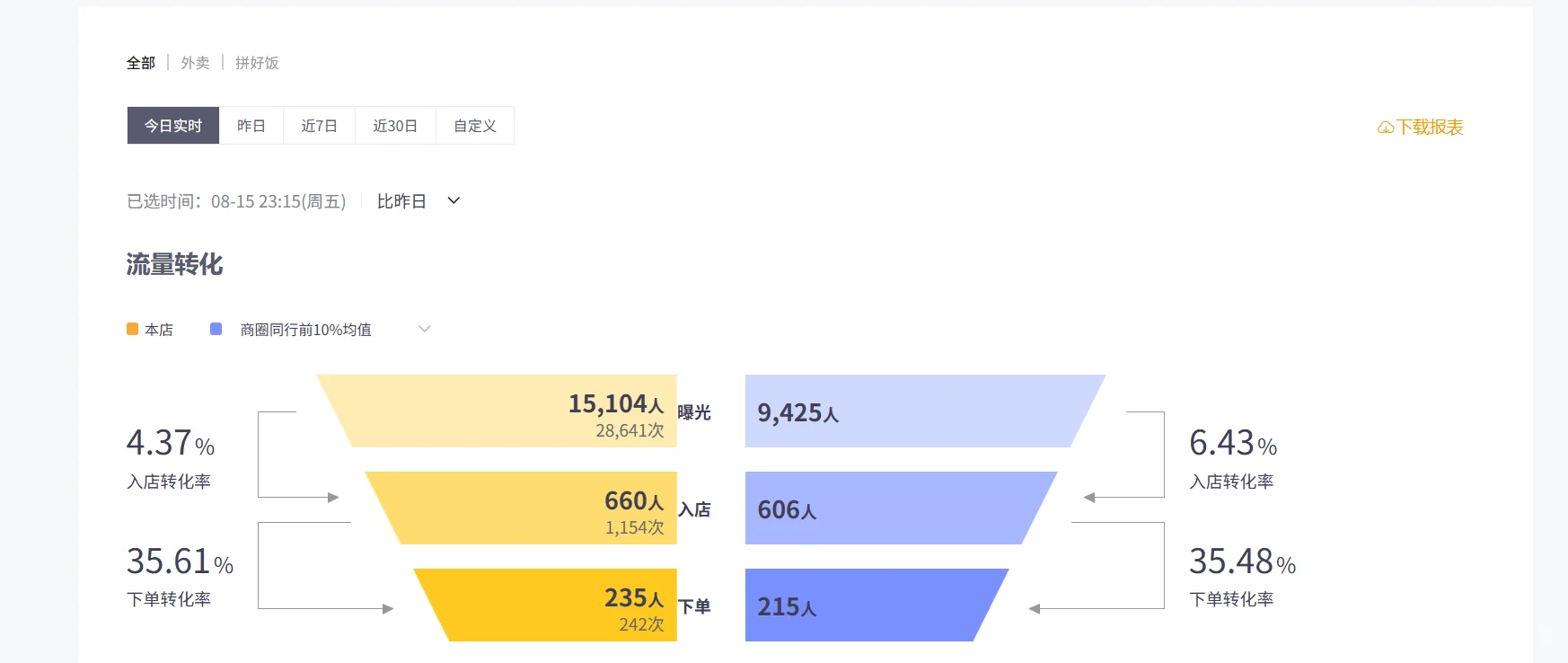
Task: Switch to the 外卖 tab
Action: click(195, 63)
